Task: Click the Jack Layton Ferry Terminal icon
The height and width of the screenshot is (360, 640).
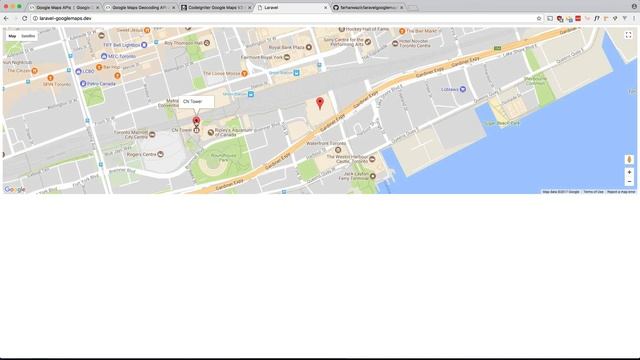Action: [x=373, y=176]
